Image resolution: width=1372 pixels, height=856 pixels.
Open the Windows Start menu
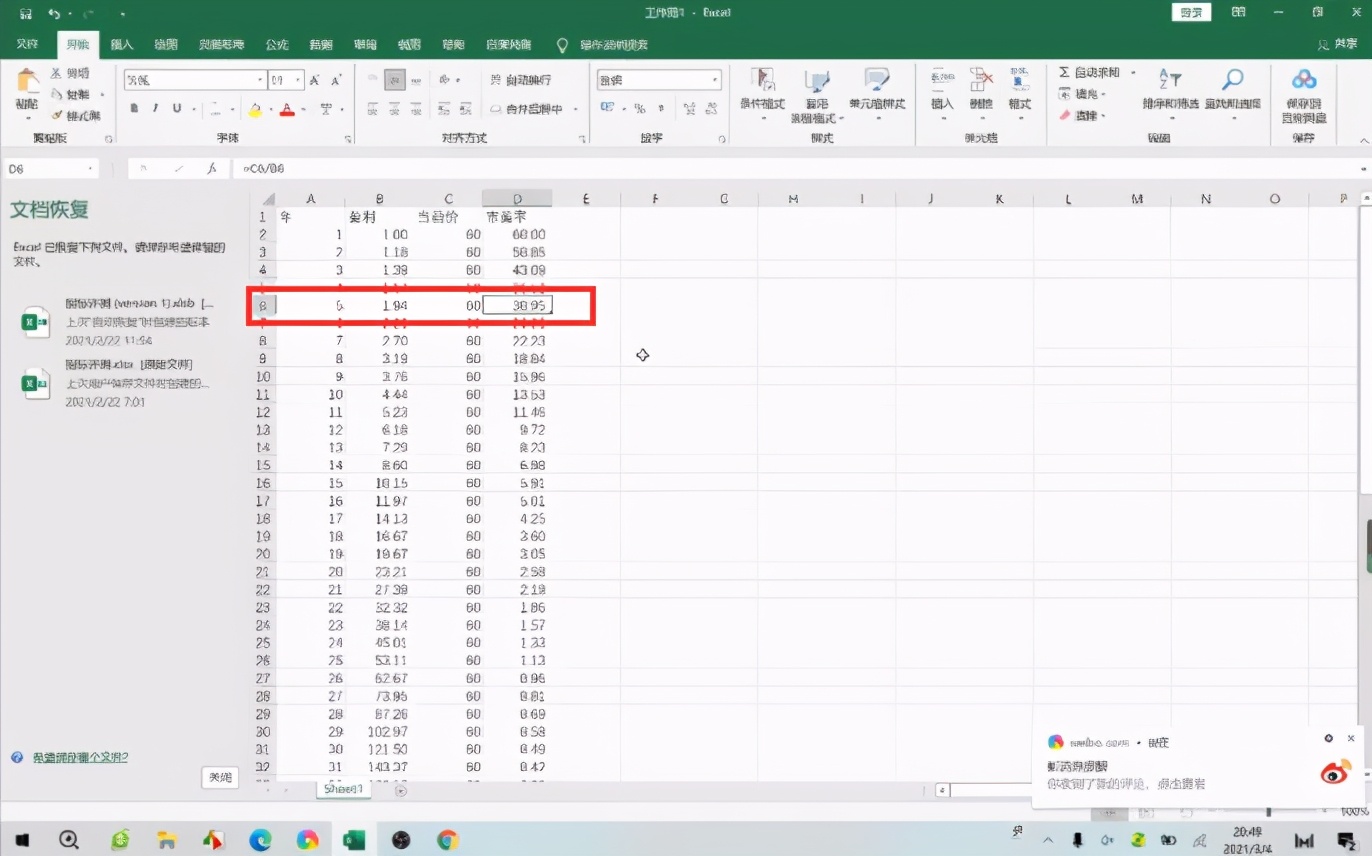[22, 840]
